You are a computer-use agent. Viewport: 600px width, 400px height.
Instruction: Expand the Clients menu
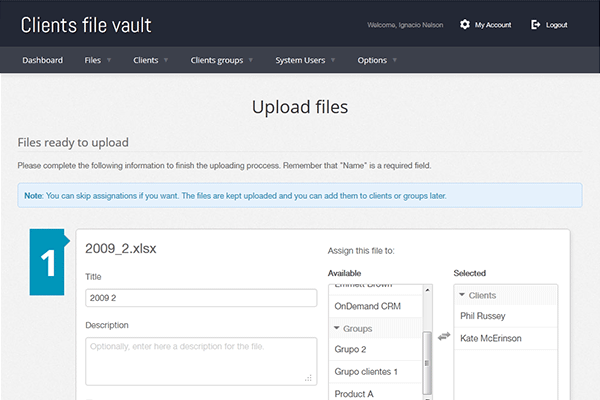(150, 60)
